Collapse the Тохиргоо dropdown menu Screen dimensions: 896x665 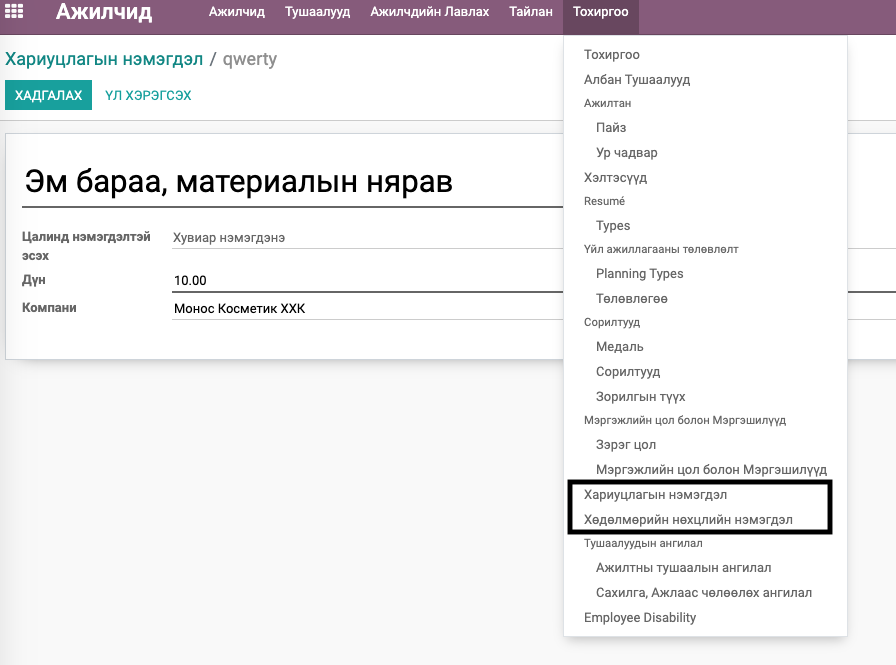tap(601, 12)
